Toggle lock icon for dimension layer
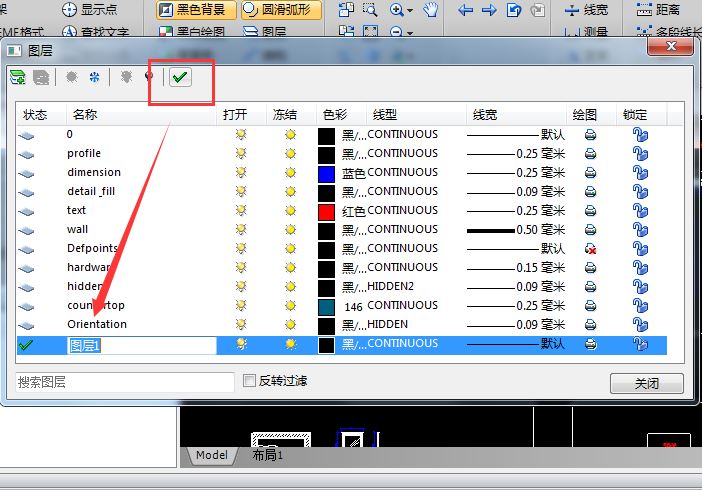702x499 pixels. tap(640, 173)
